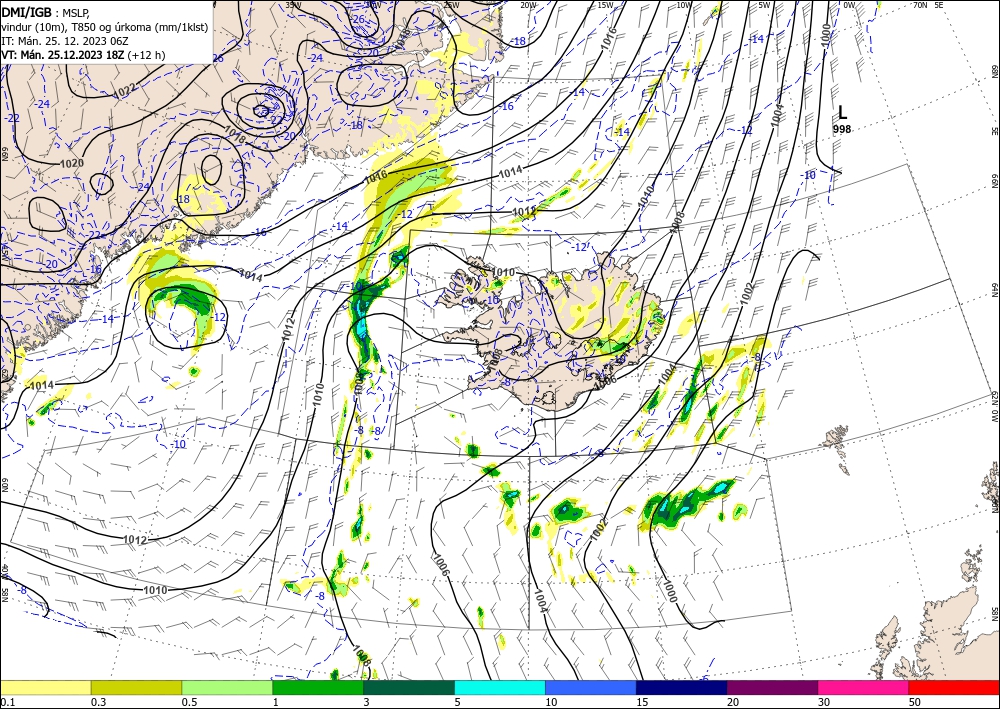Click the navy 15–20 mm legend swatch
Screen dimensions: 1000x709
[682, 687]
